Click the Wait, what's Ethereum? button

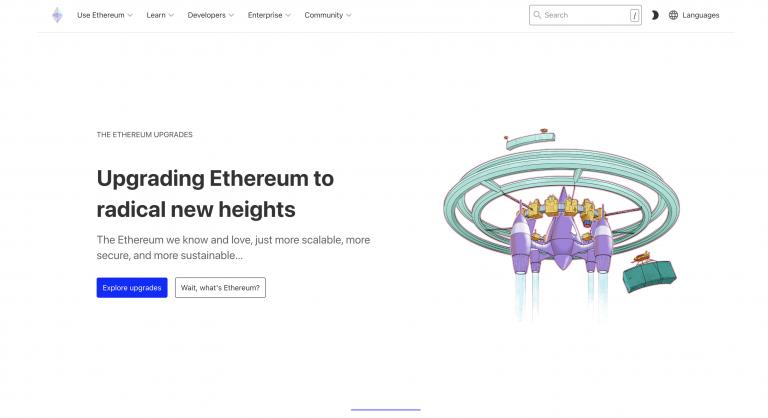220,288
